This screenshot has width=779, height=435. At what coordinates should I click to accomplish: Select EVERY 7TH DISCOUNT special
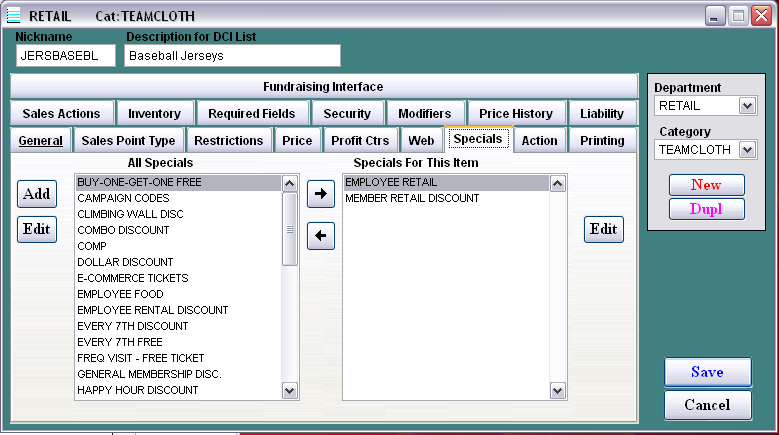(178, 326)
